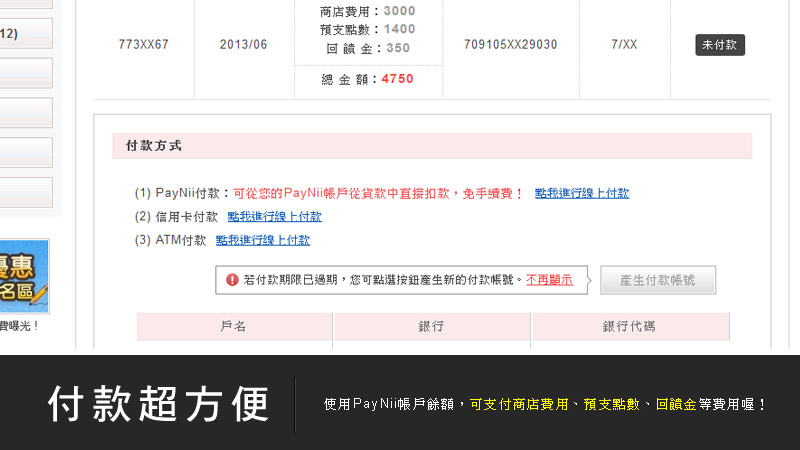800x450 pixels.
Task: Click the account number 709105XX29030
Action: point(511,45)
